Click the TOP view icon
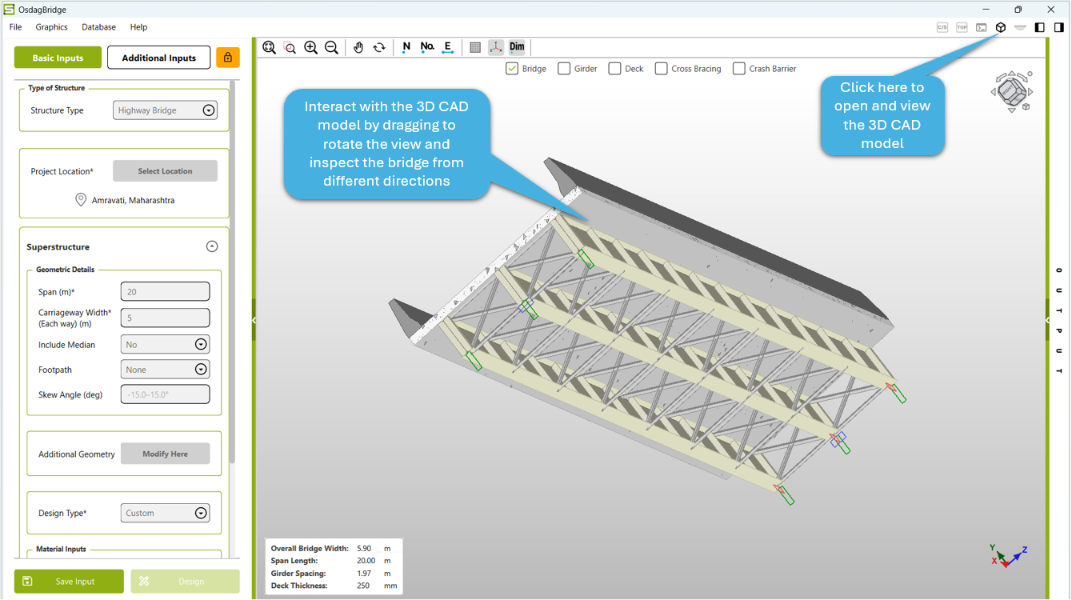Screen dimensions: 1071x600 962,27
